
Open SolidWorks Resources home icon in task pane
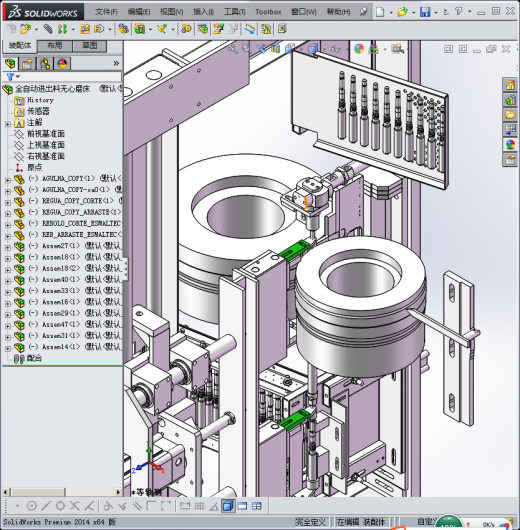click(x=510, y=85)
